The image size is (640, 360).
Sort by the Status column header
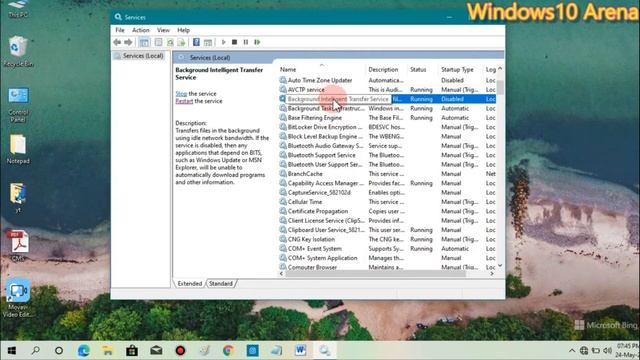pyautogui.click(x=418, y=69)
